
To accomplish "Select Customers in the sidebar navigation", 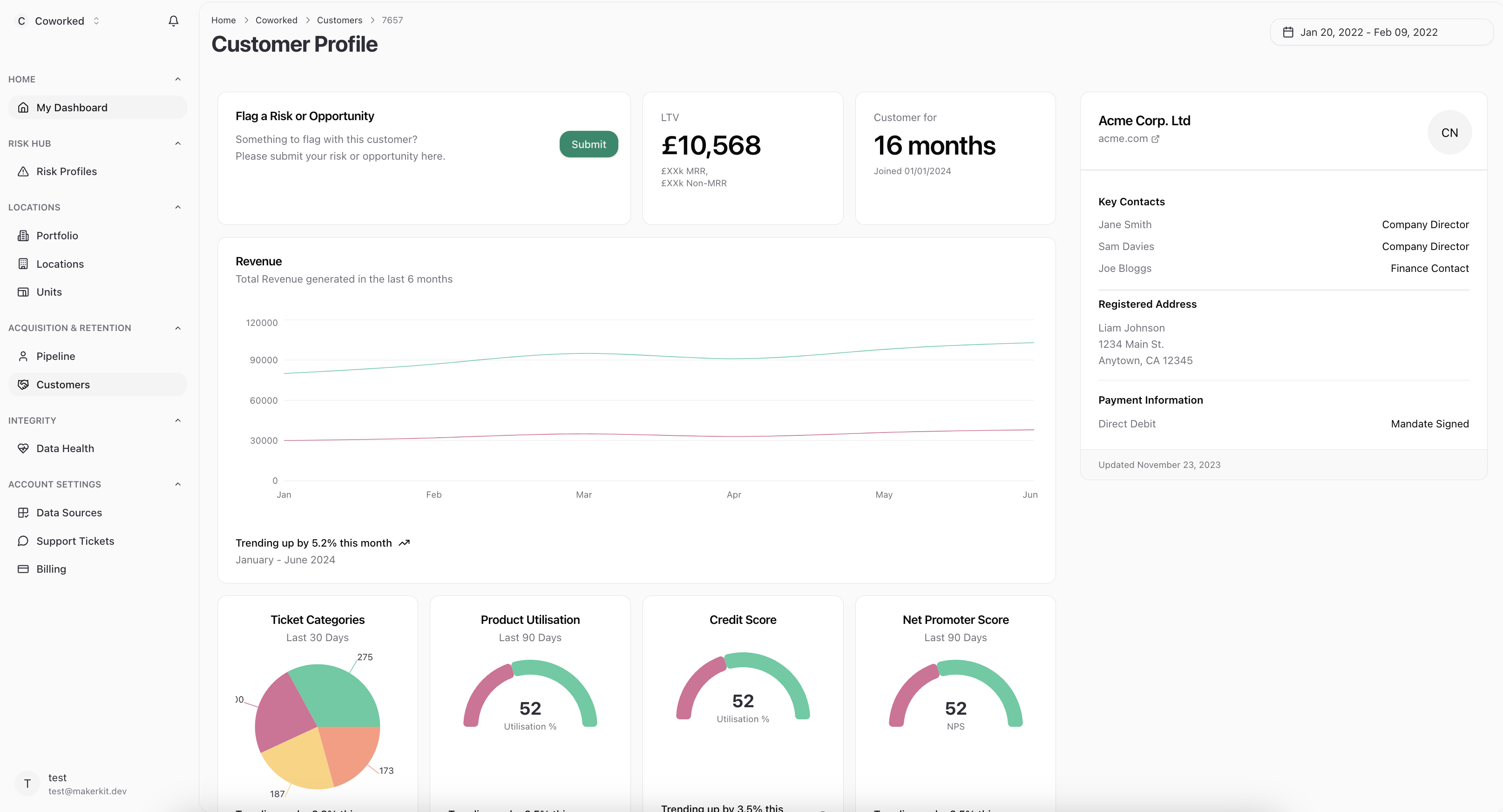I will pos(62,384).
